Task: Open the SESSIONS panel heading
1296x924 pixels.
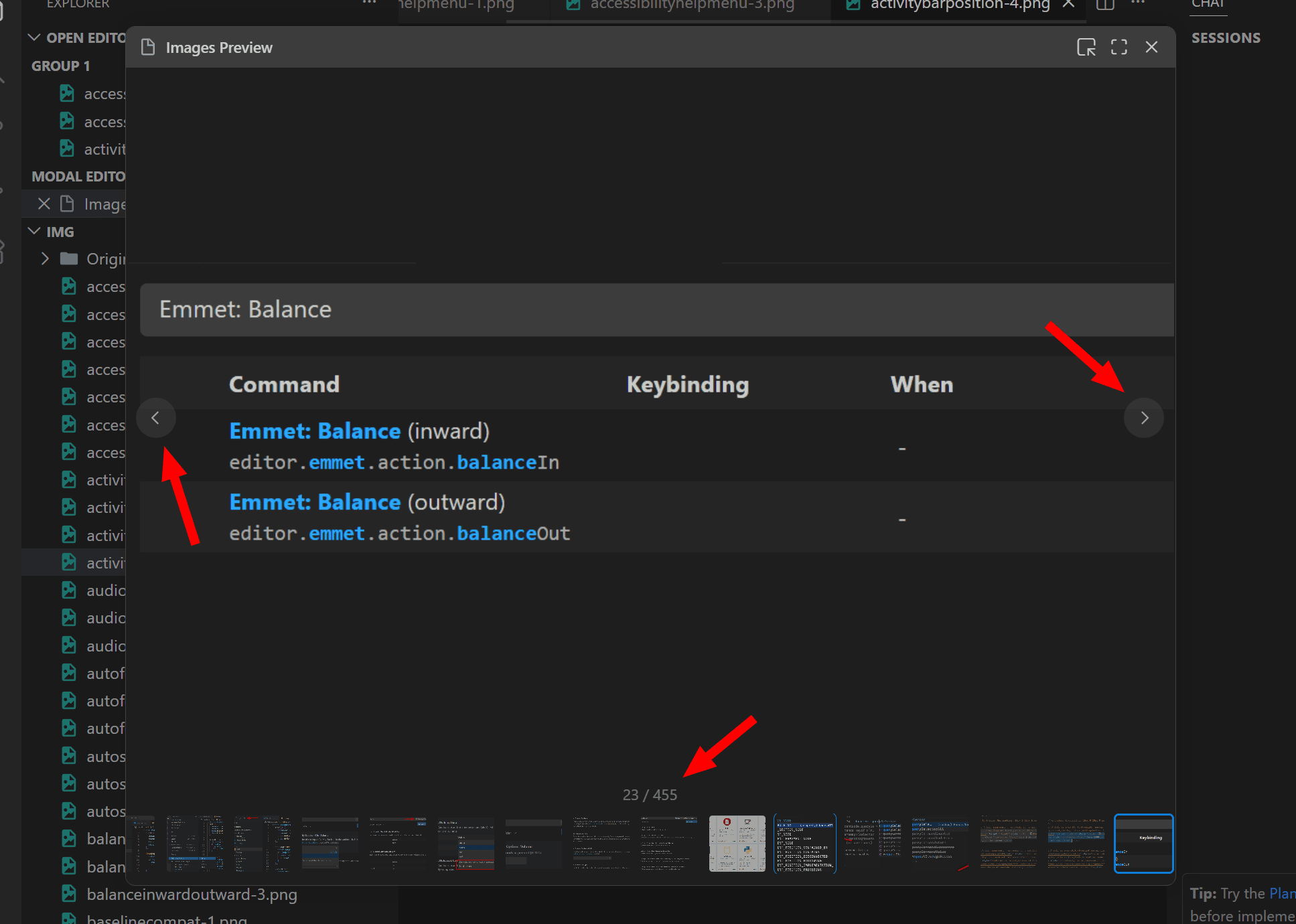Action: (1226, 37)
